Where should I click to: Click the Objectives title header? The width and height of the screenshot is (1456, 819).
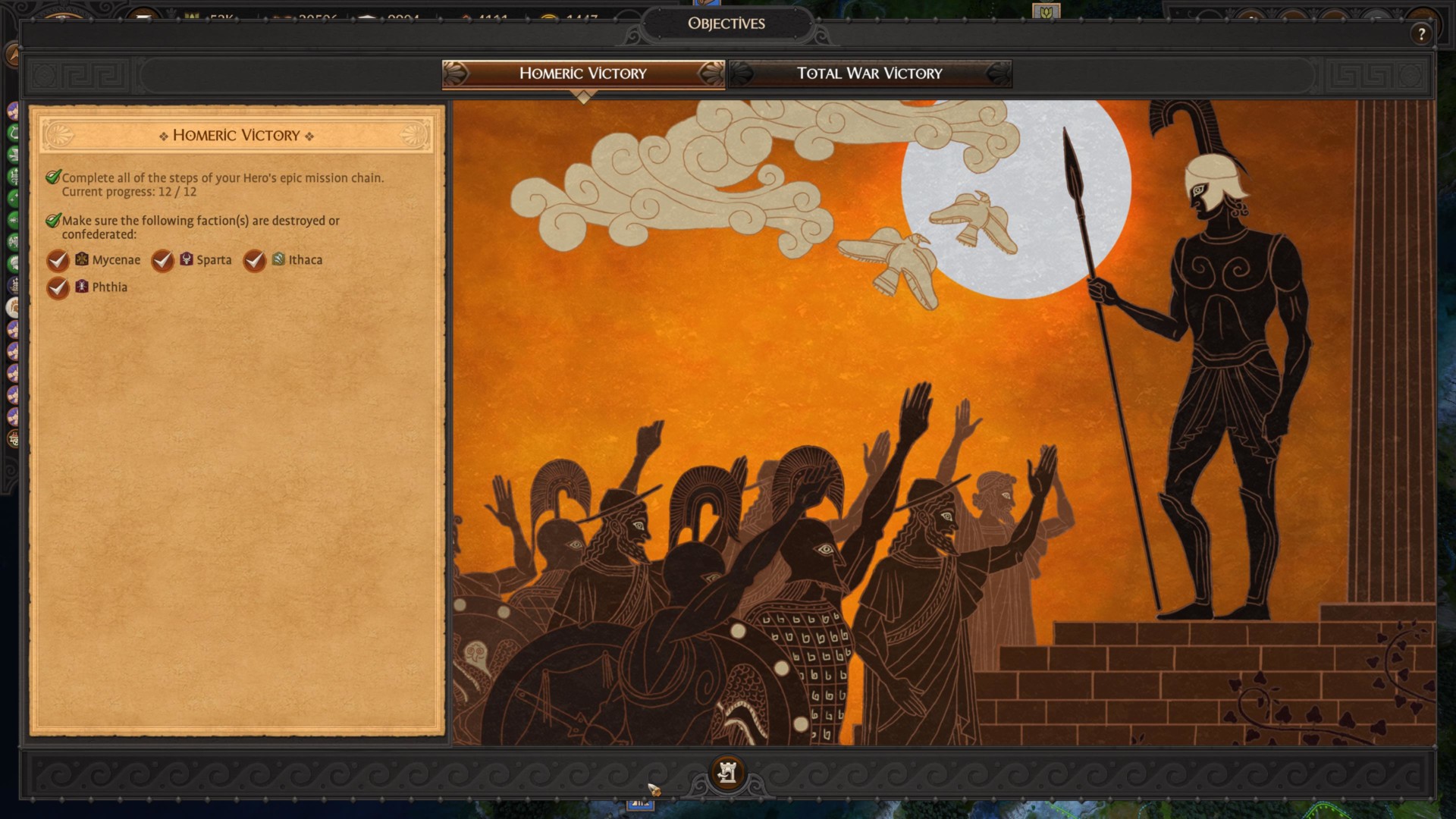coord(726,24)
